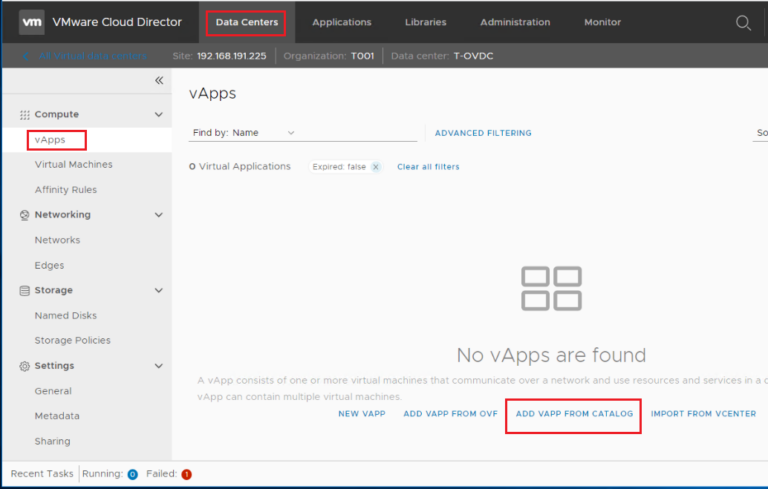Click the VMware vm logo icon
This screenshot has height=489, width=768.
(x=32, y=22)
